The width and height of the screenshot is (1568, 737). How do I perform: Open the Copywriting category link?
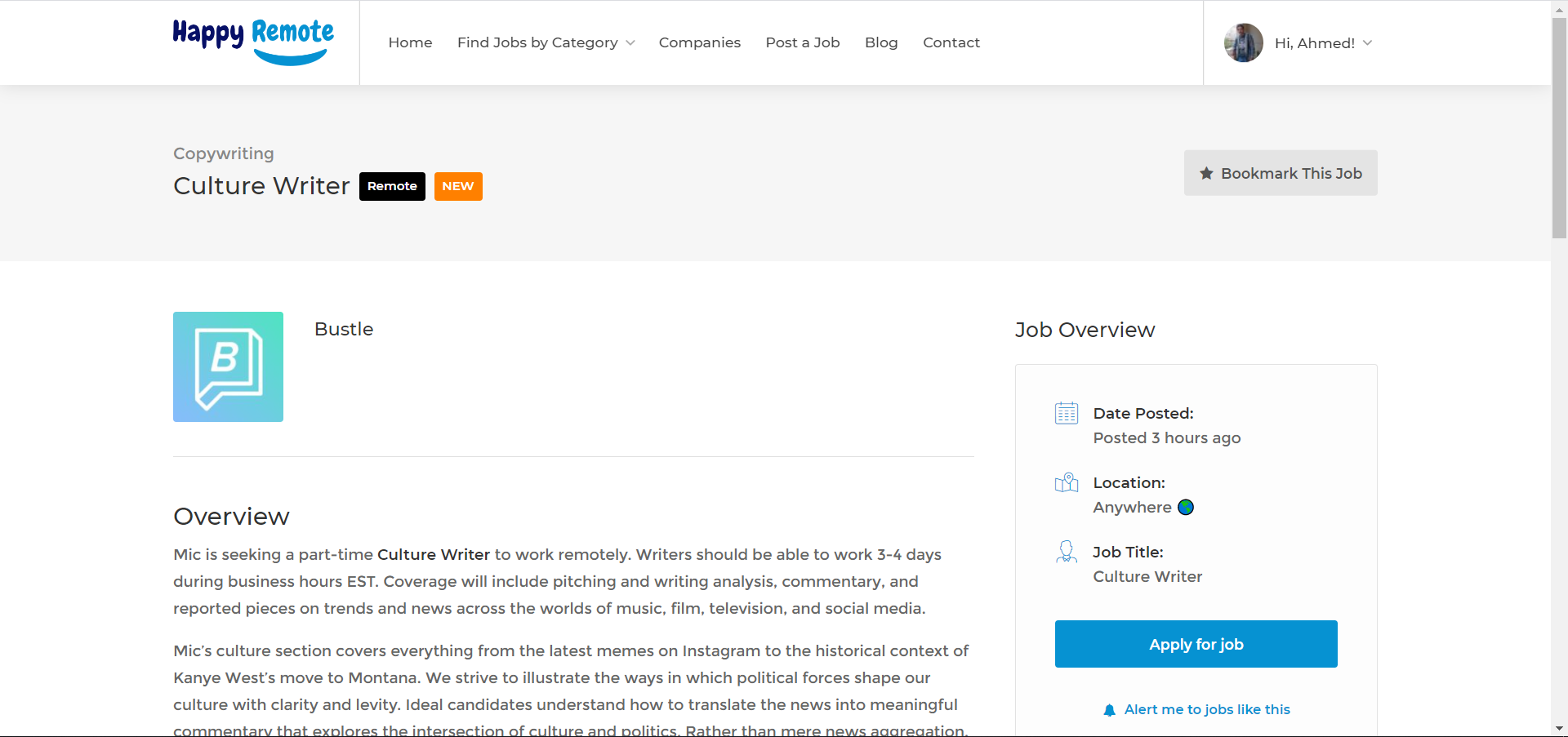coord(223,153)
